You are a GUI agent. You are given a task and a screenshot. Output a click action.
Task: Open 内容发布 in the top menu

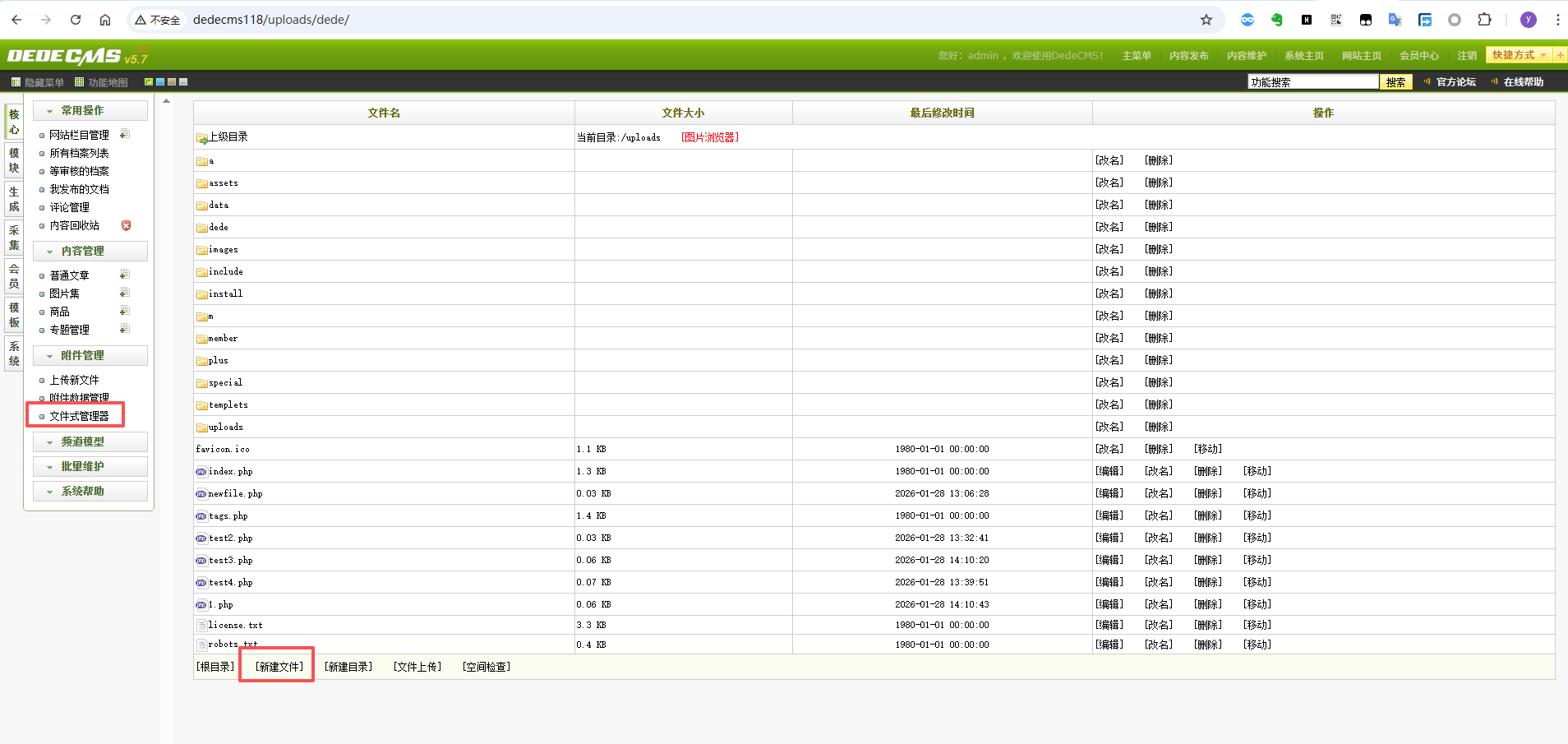tap(1188, 56)
